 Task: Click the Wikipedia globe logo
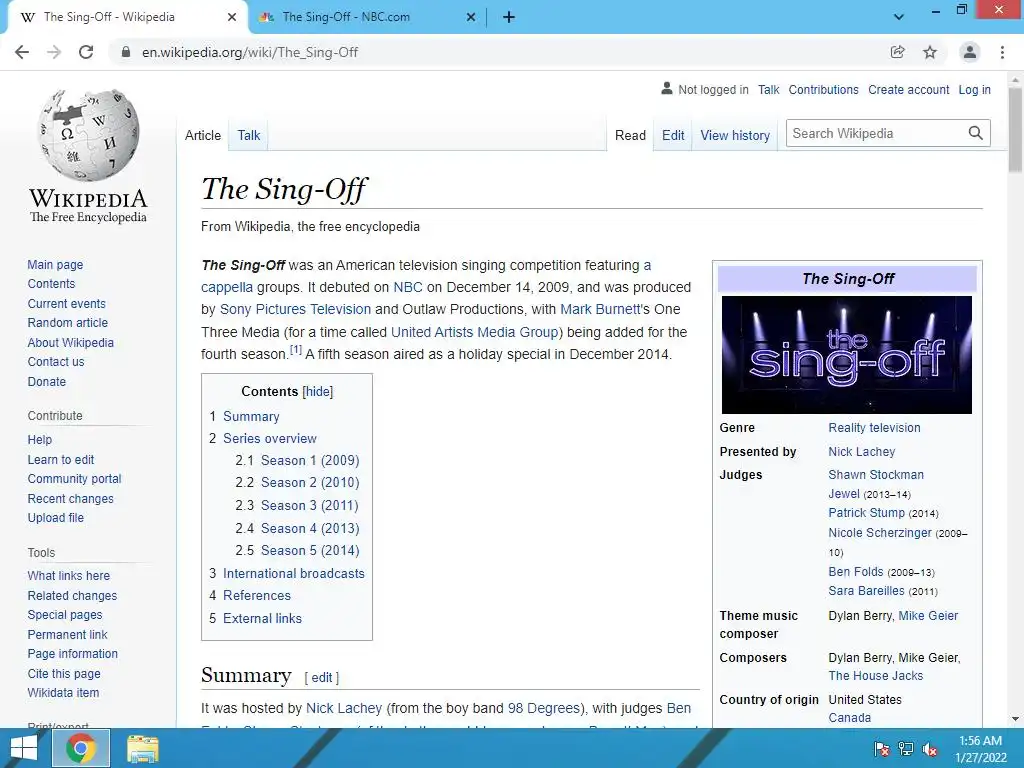[x=88, y=135]
